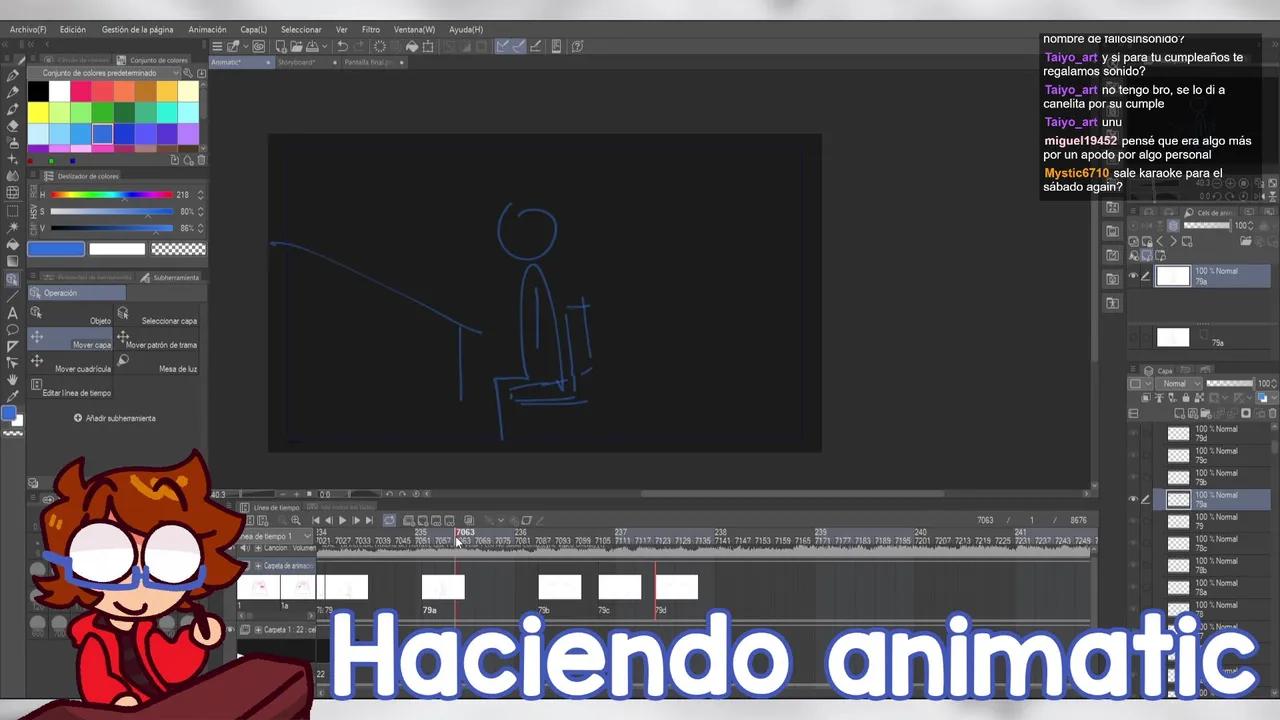This screenshot has height=720, width=1280.
Task: Click the Undo arrow in command bar
Action: pos(342,46)
